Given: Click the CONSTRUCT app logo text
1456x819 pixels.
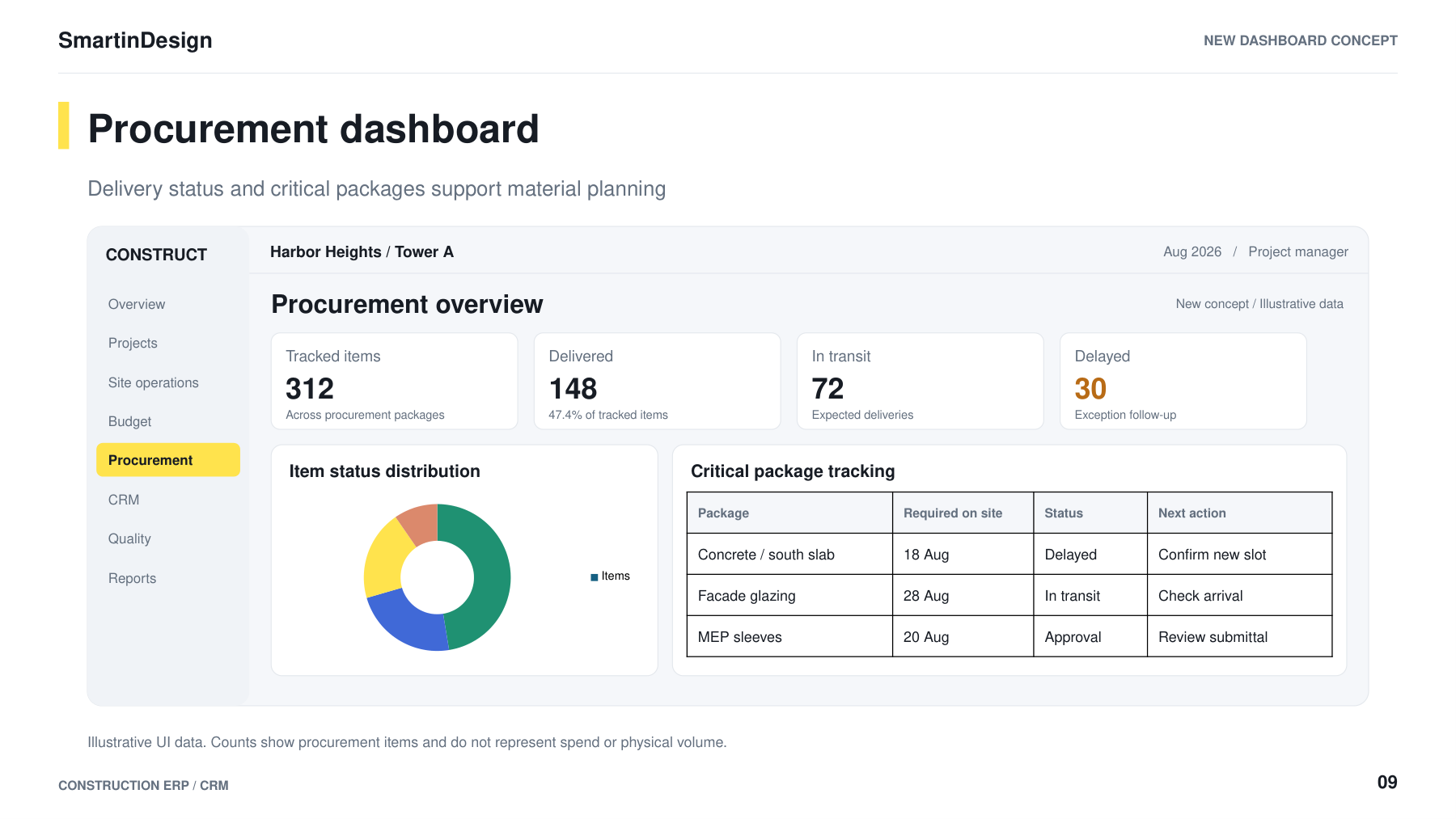Looking at the screenshot, I should (156, 255).
